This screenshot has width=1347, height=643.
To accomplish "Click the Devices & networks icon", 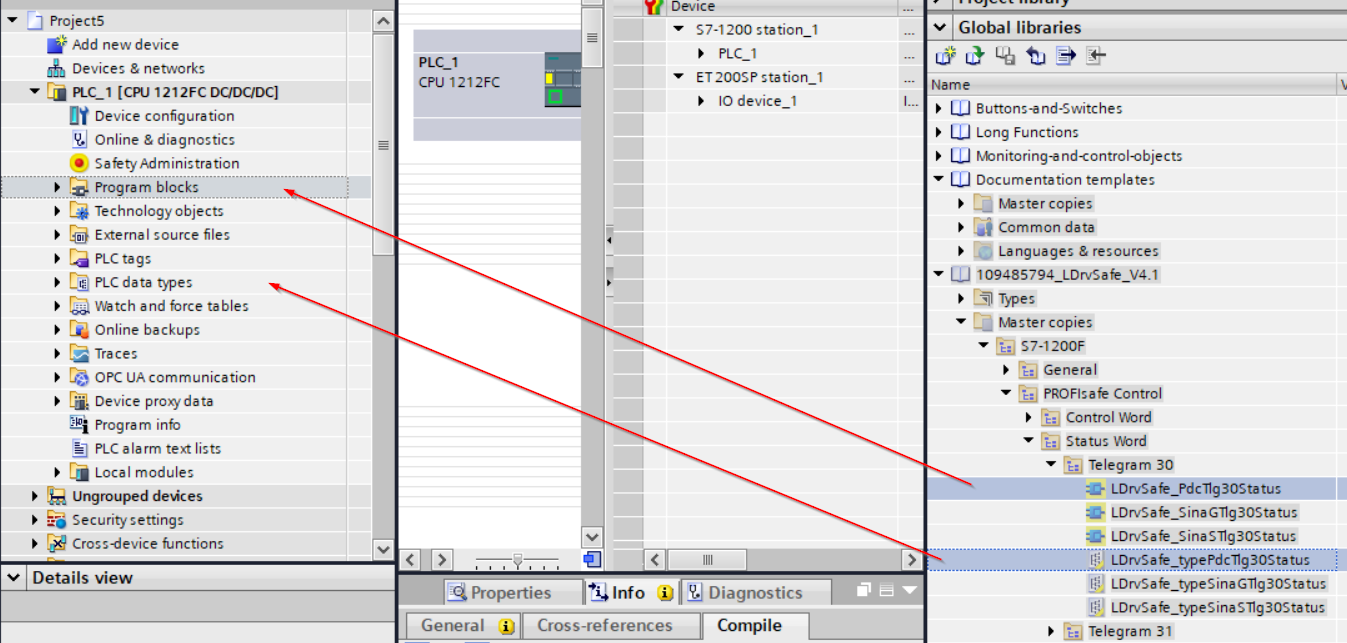I will (57, 68).
